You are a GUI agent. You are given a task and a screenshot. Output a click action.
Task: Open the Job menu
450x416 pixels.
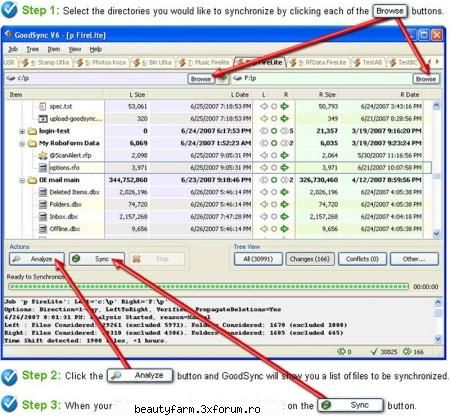(13, 49)
